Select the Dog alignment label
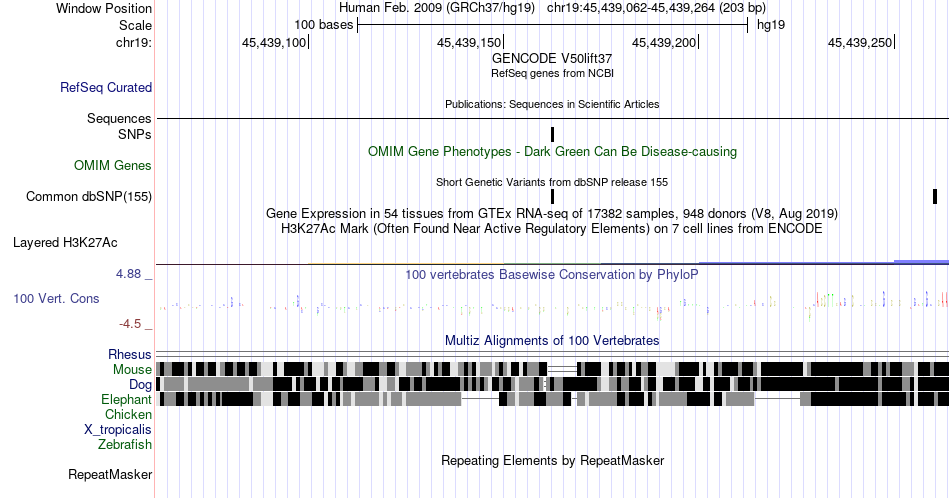 click(x=140, y=385)
